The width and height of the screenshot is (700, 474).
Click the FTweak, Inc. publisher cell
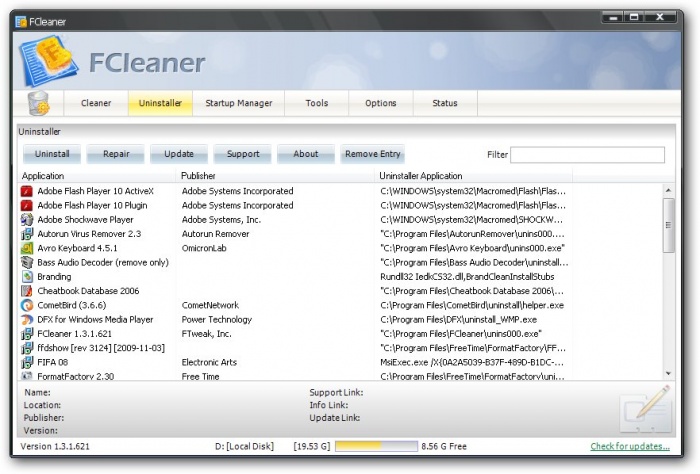click(x=206, y=334)
